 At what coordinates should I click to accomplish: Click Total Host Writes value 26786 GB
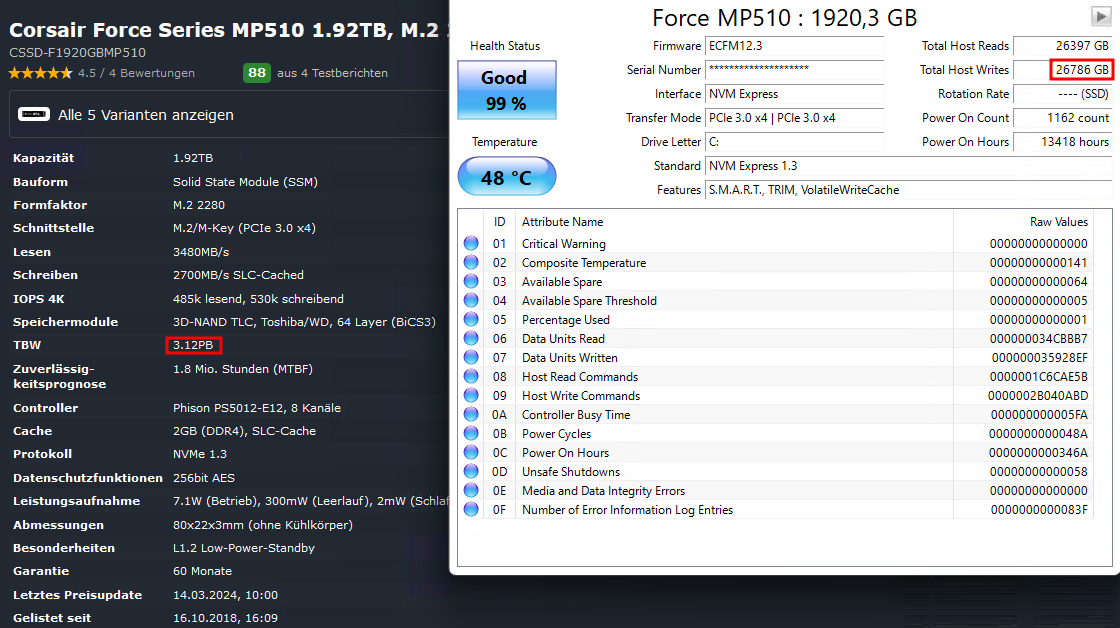pos(1063,70)
